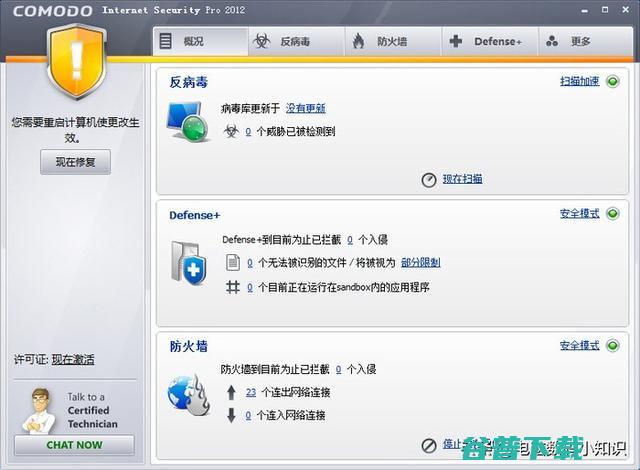
Task: Click the 部分限制 link in Defense+
Action: point(420,263)
